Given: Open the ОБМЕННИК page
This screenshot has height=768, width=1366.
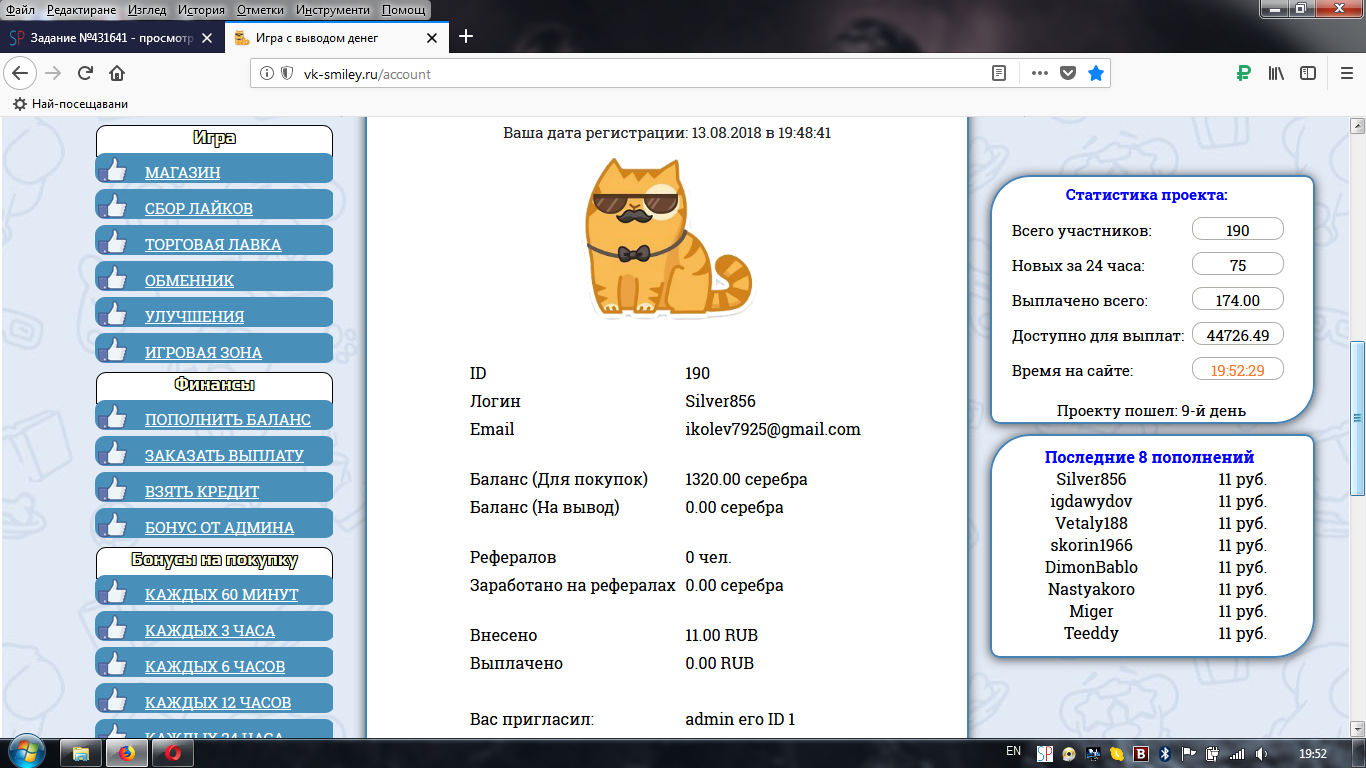Looking at the screenshot, I should 190,280.
